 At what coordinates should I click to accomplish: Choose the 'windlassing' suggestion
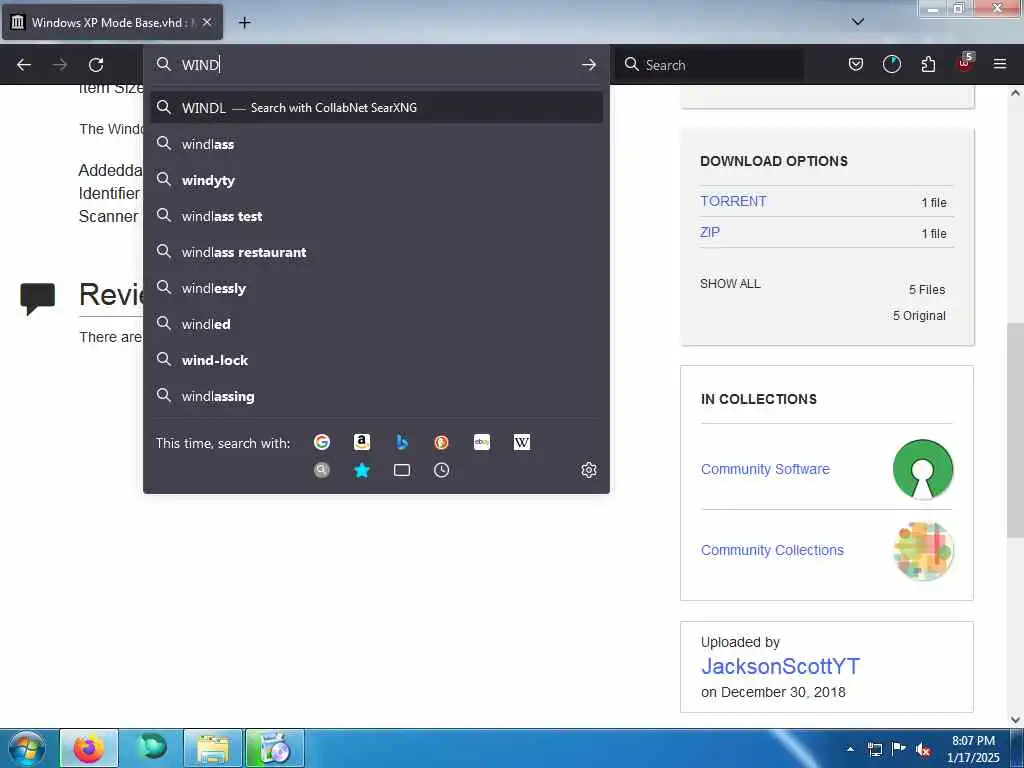pyautogui.click(x=376, y=396)
